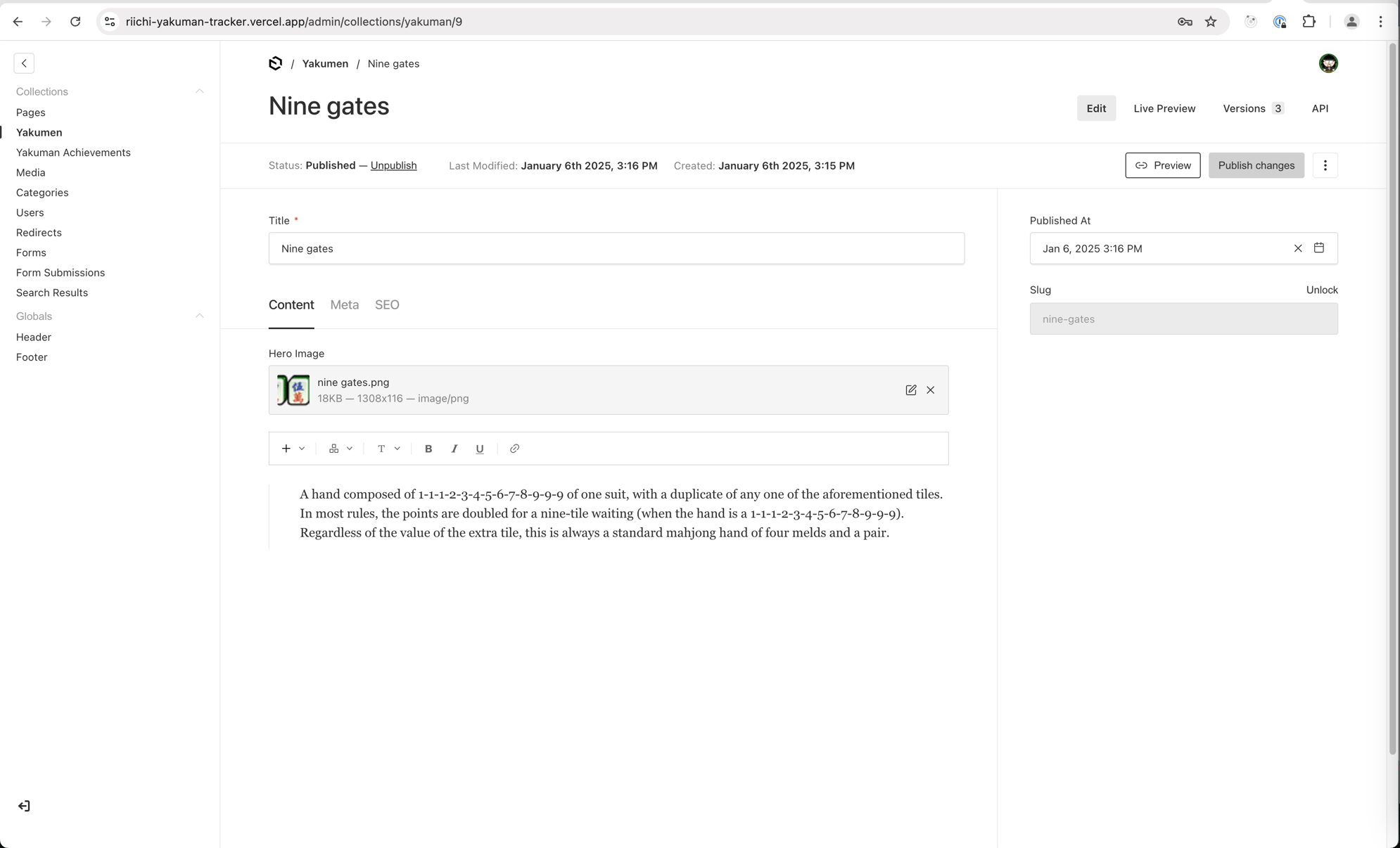The image size is (1400, 848).
Task: Click the log out icon at bottom left
Action: 25,806
